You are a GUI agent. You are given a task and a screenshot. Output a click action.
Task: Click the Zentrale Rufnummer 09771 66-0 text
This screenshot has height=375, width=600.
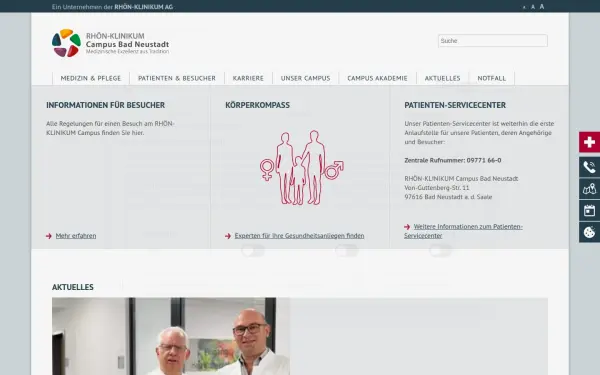[x=453, y=160]
